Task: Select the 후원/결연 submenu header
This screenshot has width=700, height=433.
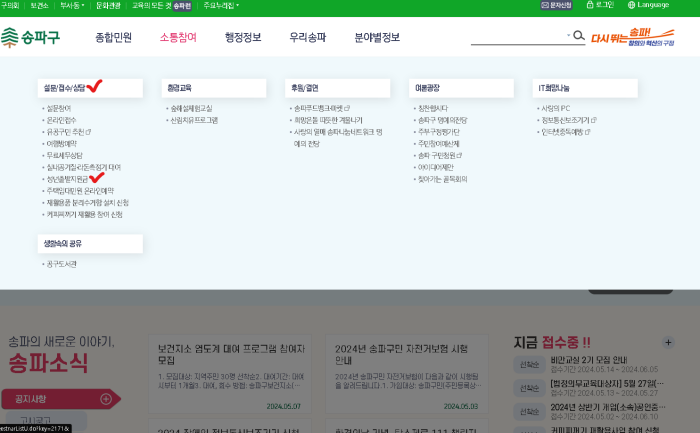Action: [x=338, y=88]
